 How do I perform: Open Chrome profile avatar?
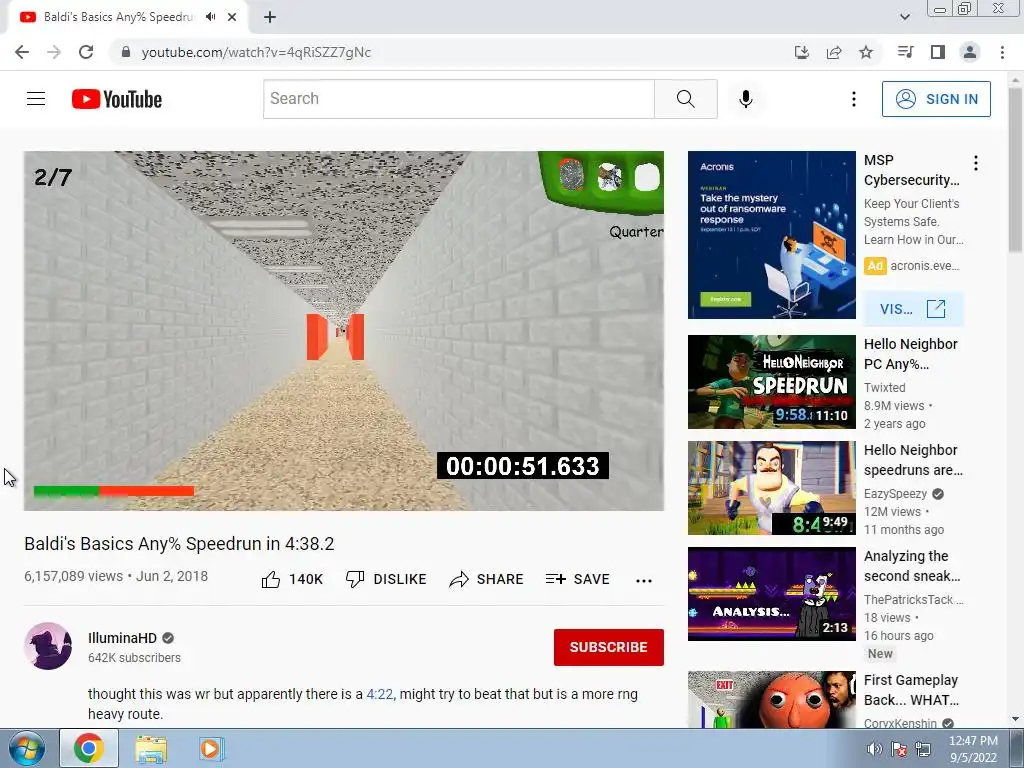(x=970, y=52)
